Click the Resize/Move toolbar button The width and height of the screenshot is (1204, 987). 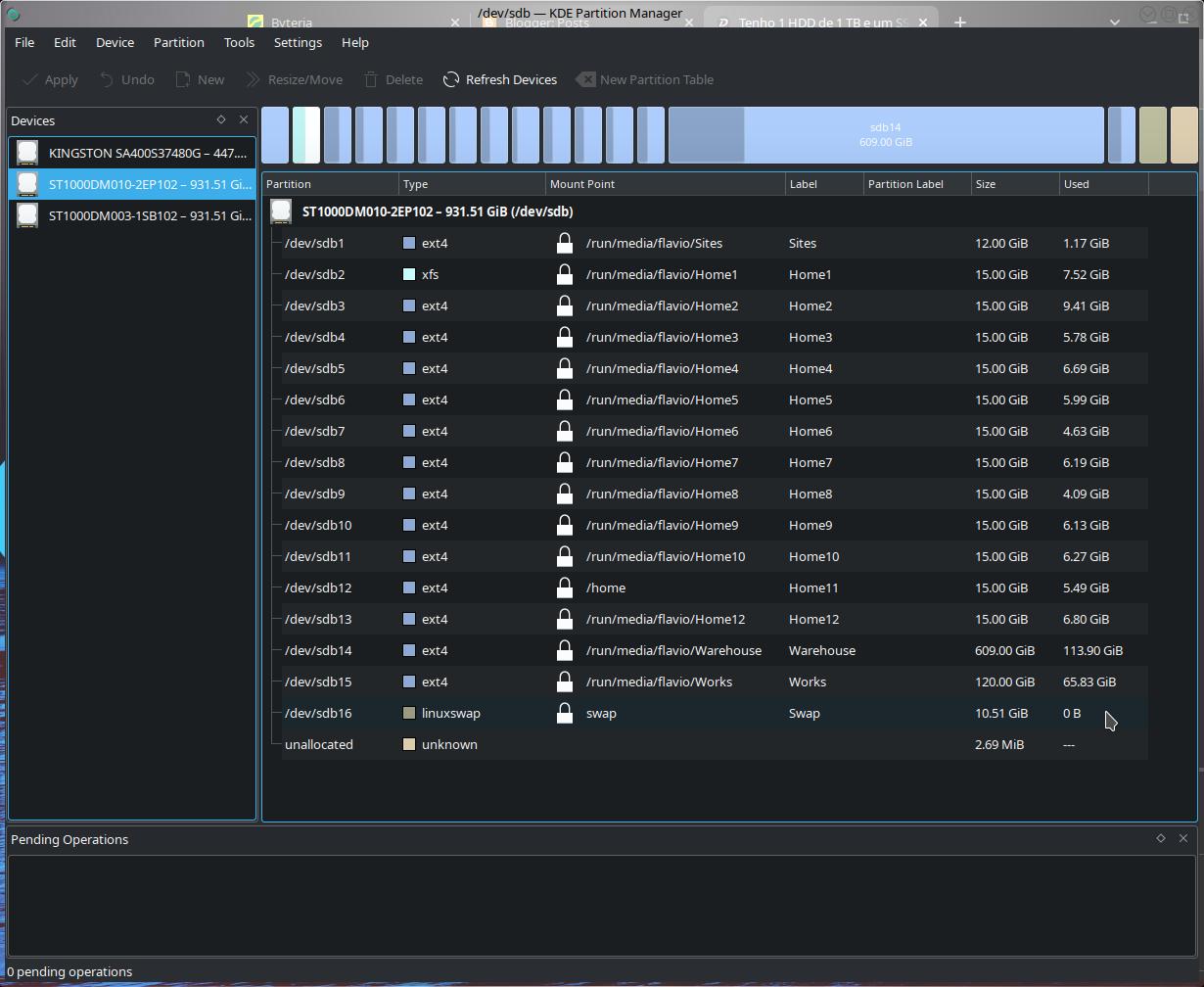[x=294, y=79]
